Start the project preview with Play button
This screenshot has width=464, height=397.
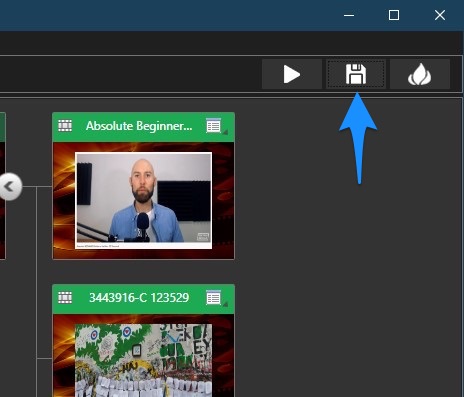(x=292, y=74)
